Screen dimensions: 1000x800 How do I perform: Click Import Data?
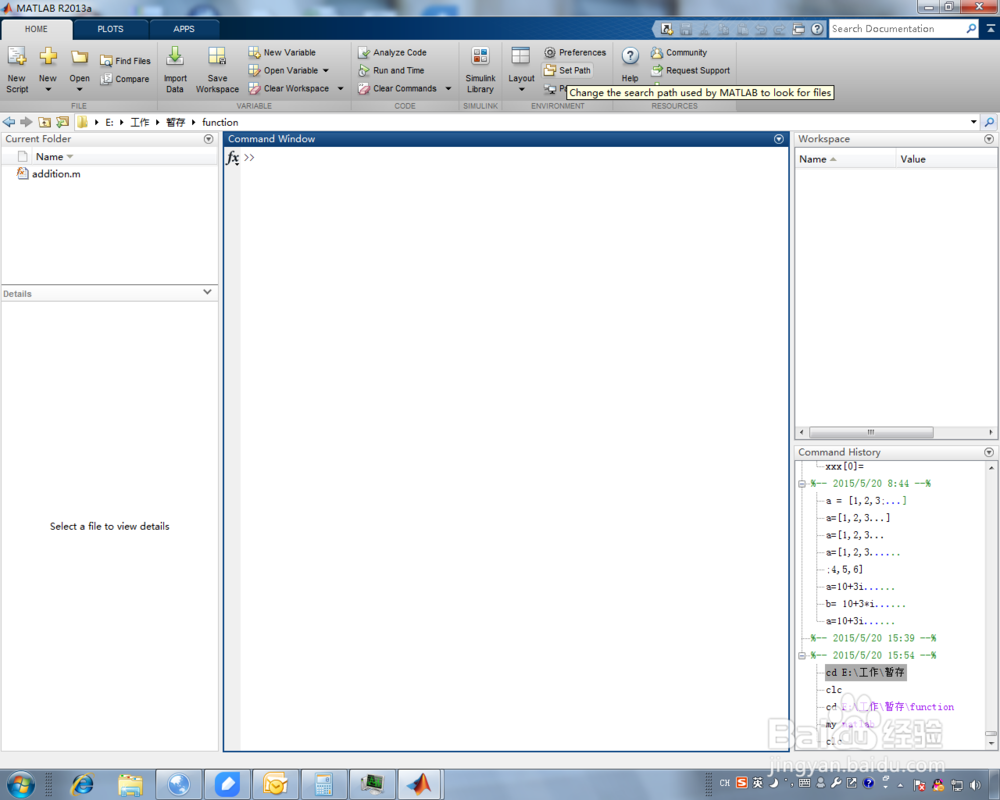[175, 70]
